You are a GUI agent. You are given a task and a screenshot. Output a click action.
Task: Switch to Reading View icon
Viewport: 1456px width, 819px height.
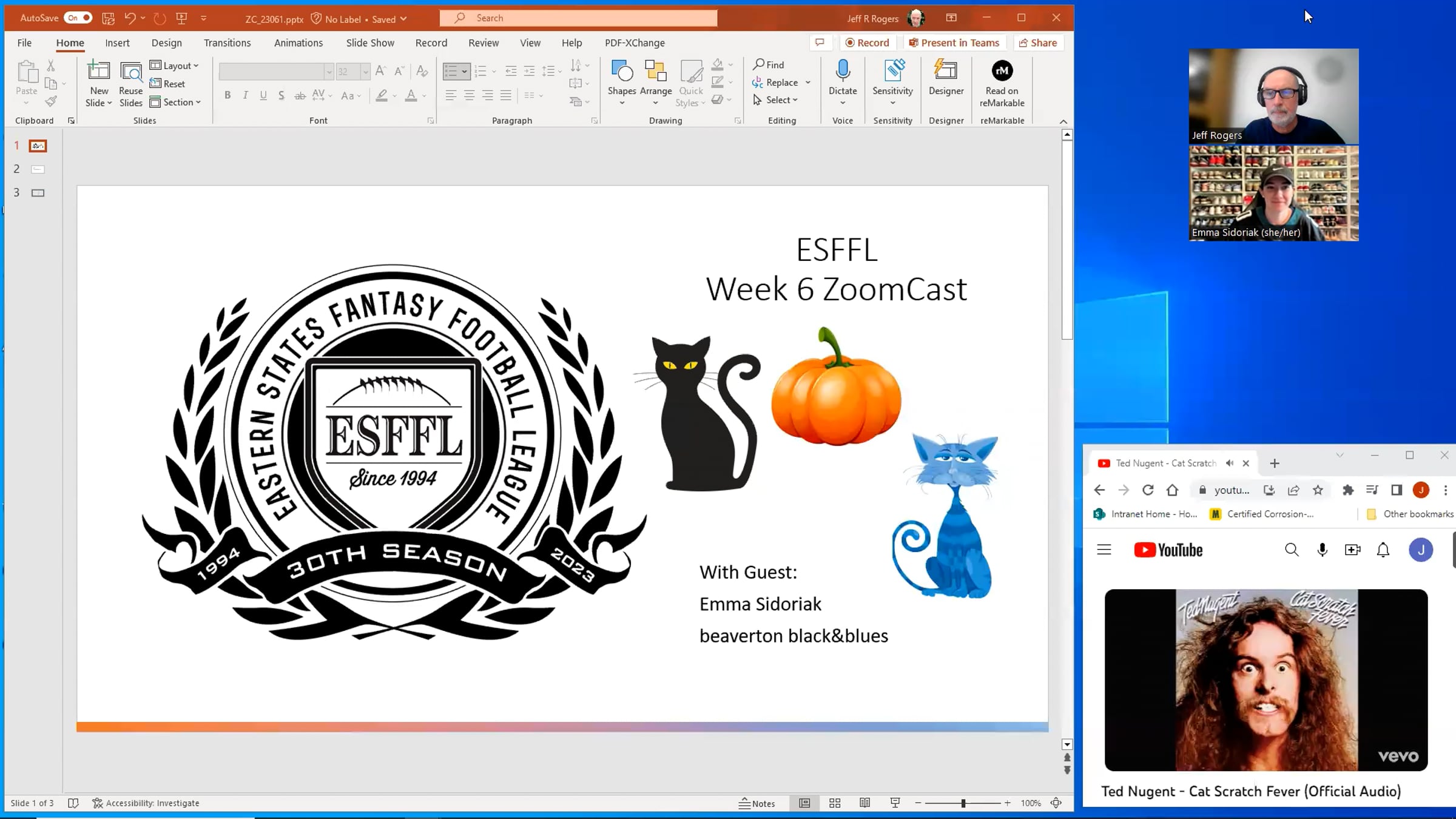(x=865, y=803)
